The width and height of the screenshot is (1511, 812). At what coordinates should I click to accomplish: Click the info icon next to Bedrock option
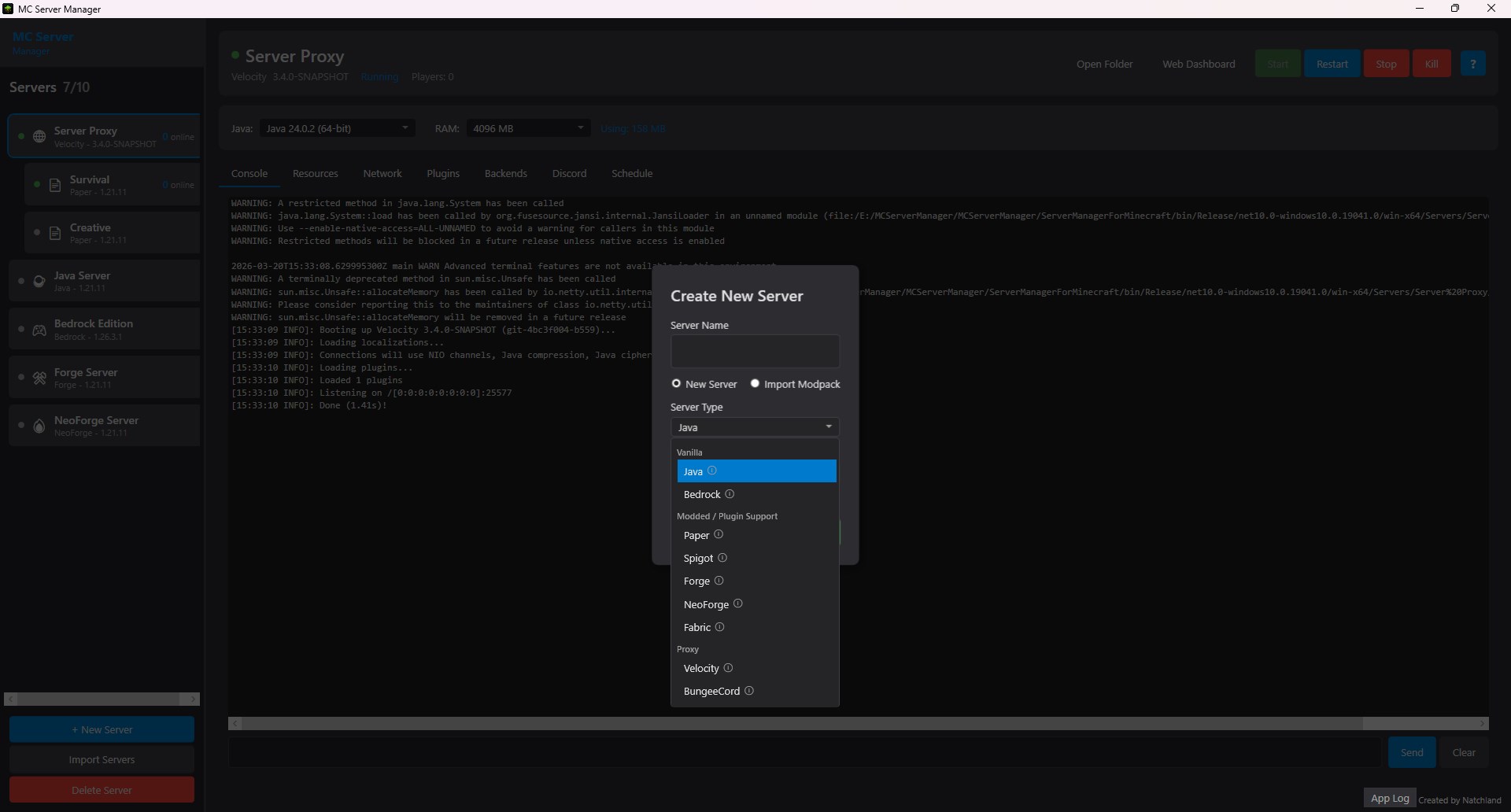(x=730, y=494)
